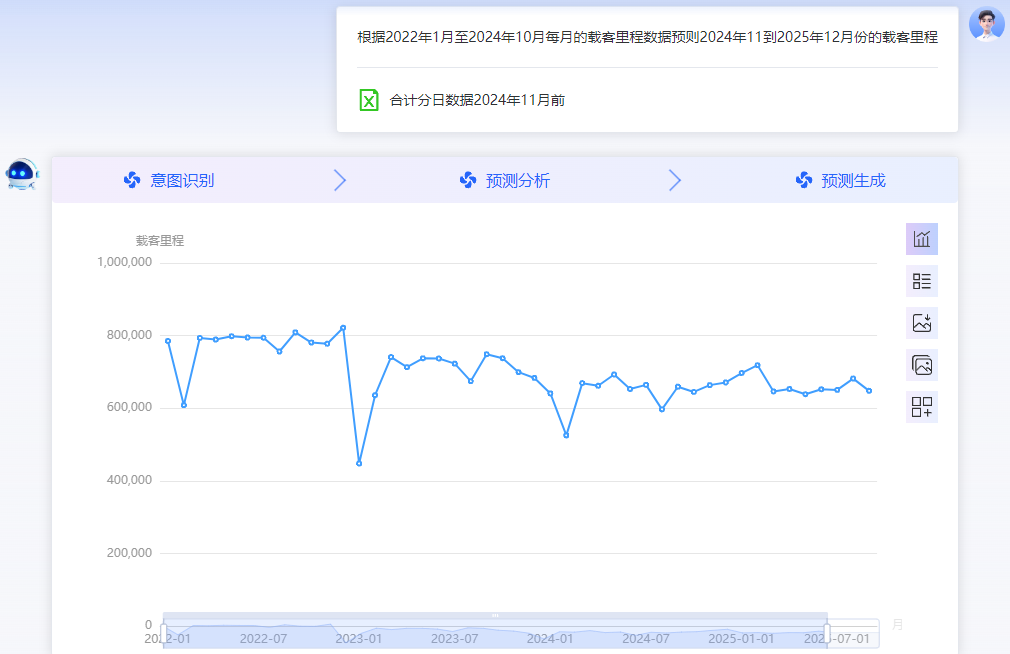Click the 2023-01 x-axis label
This screenshot has height=654, width=1010.
point(359,639)
